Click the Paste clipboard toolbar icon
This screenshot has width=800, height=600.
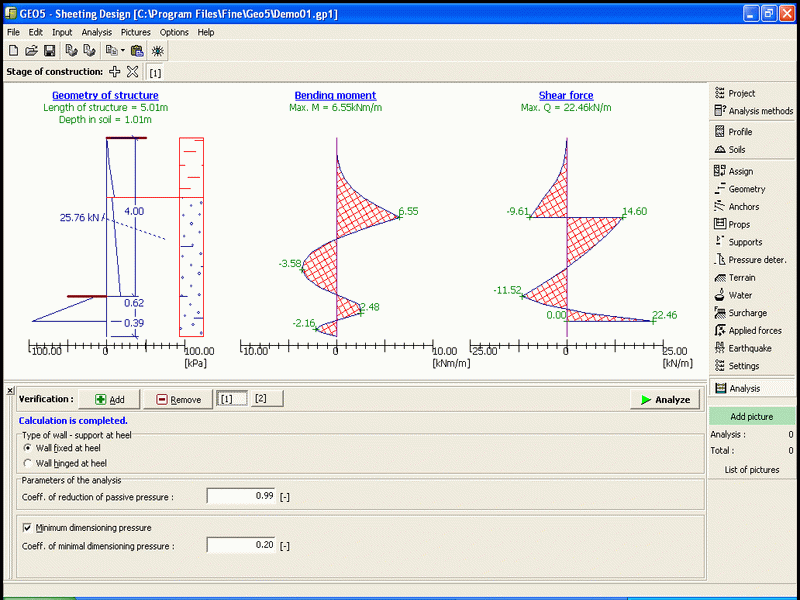click(137, 50)
